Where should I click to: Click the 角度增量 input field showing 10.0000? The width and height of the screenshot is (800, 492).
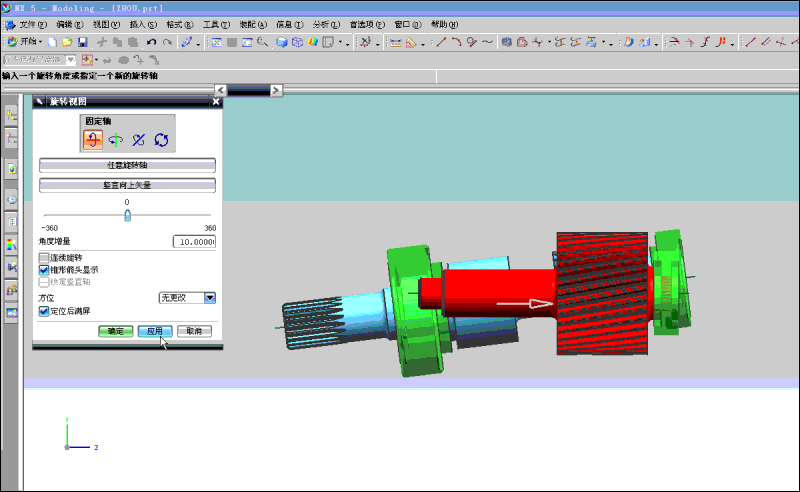(194, 241)
